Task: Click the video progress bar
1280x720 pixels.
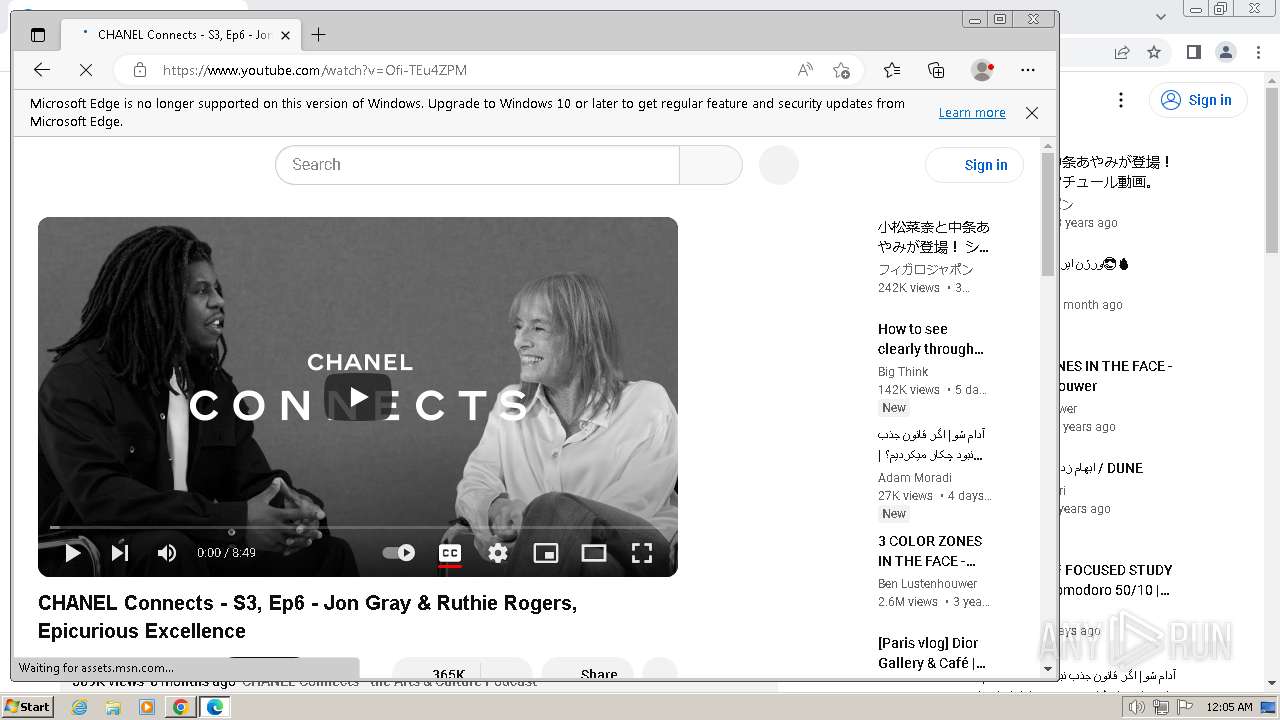Action: tap(358, 527)
